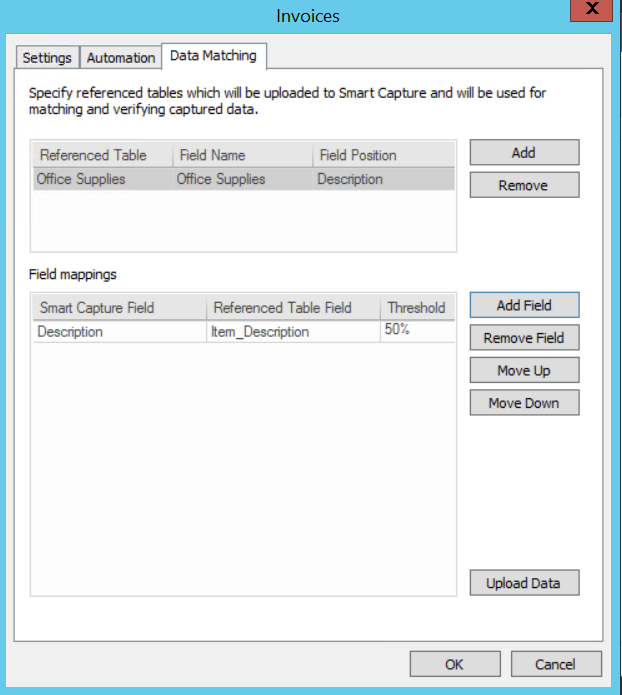Click the Threshold column header
Image resolution: width=622 pixels, height=695 pixels.
[417, 308]
